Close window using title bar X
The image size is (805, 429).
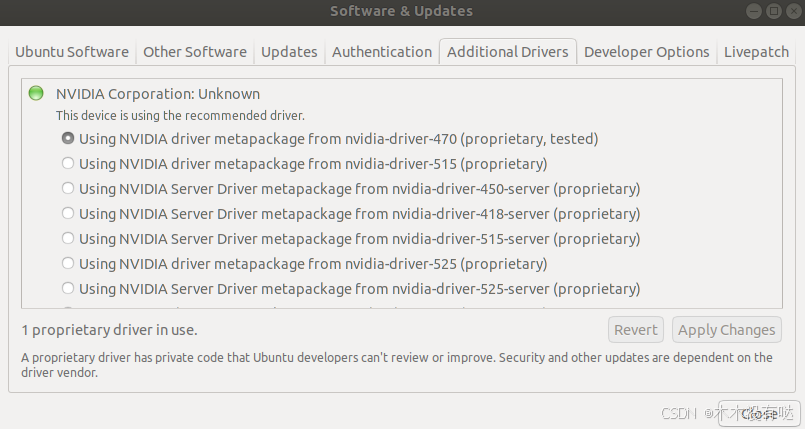(x=794, y=11)
